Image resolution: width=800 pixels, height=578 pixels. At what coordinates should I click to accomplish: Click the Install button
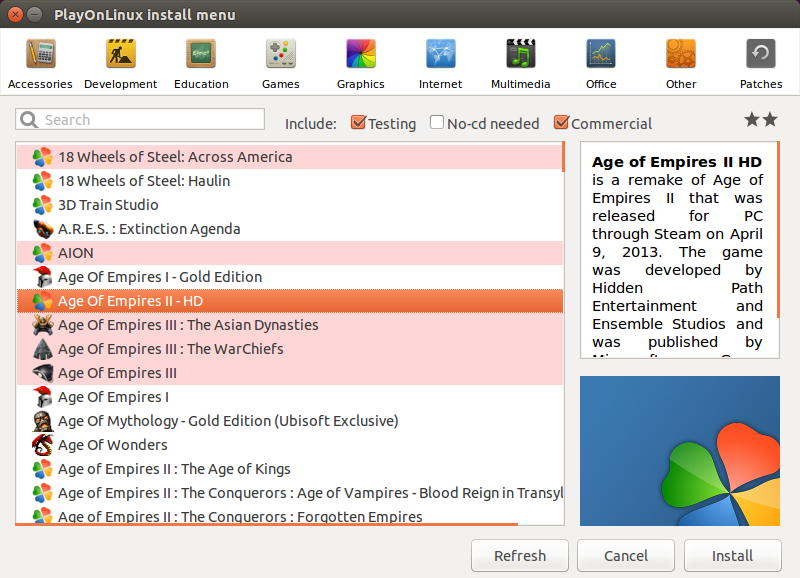point(733,556)
